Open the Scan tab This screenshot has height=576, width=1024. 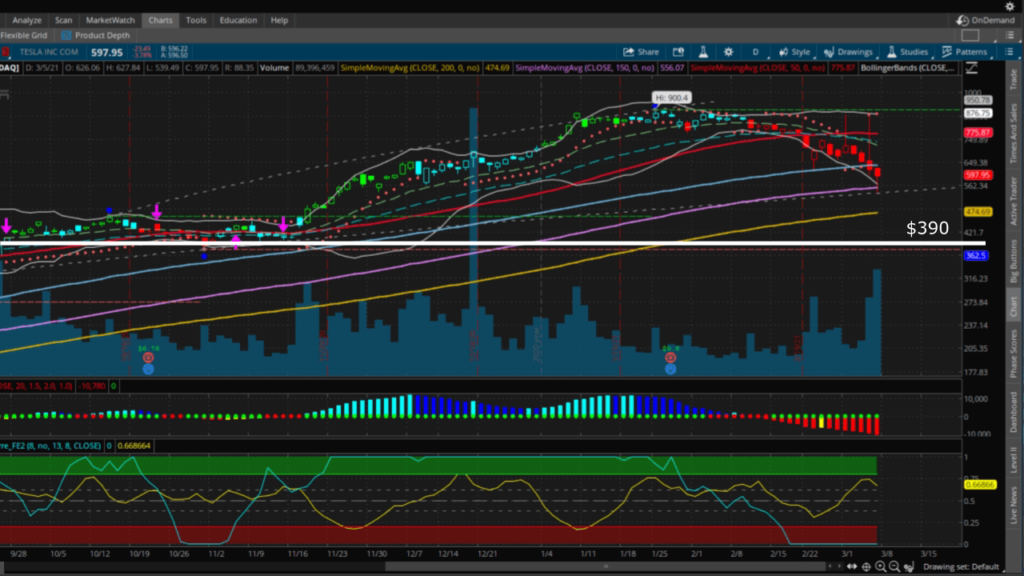click(x=63, y=20)
